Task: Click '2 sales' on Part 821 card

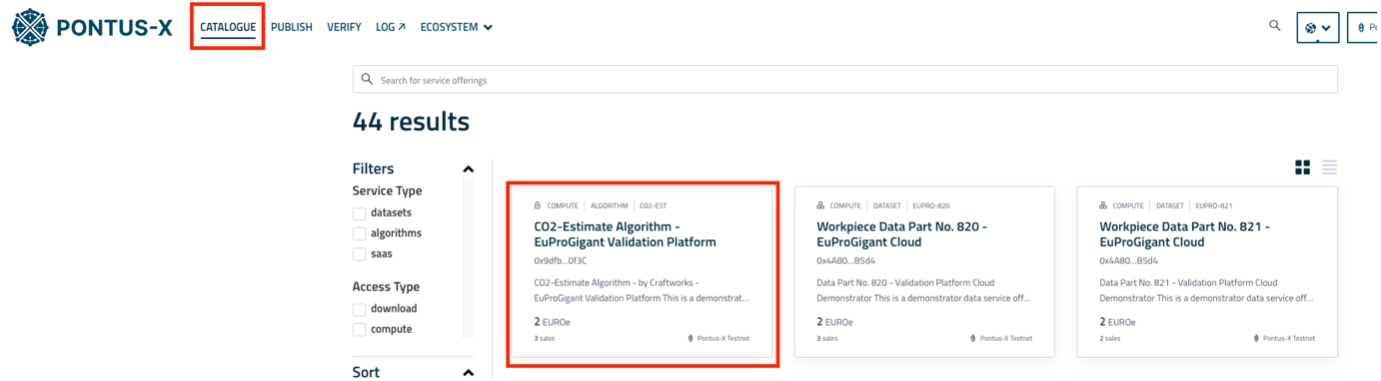Action: (x=1110, y=338)
